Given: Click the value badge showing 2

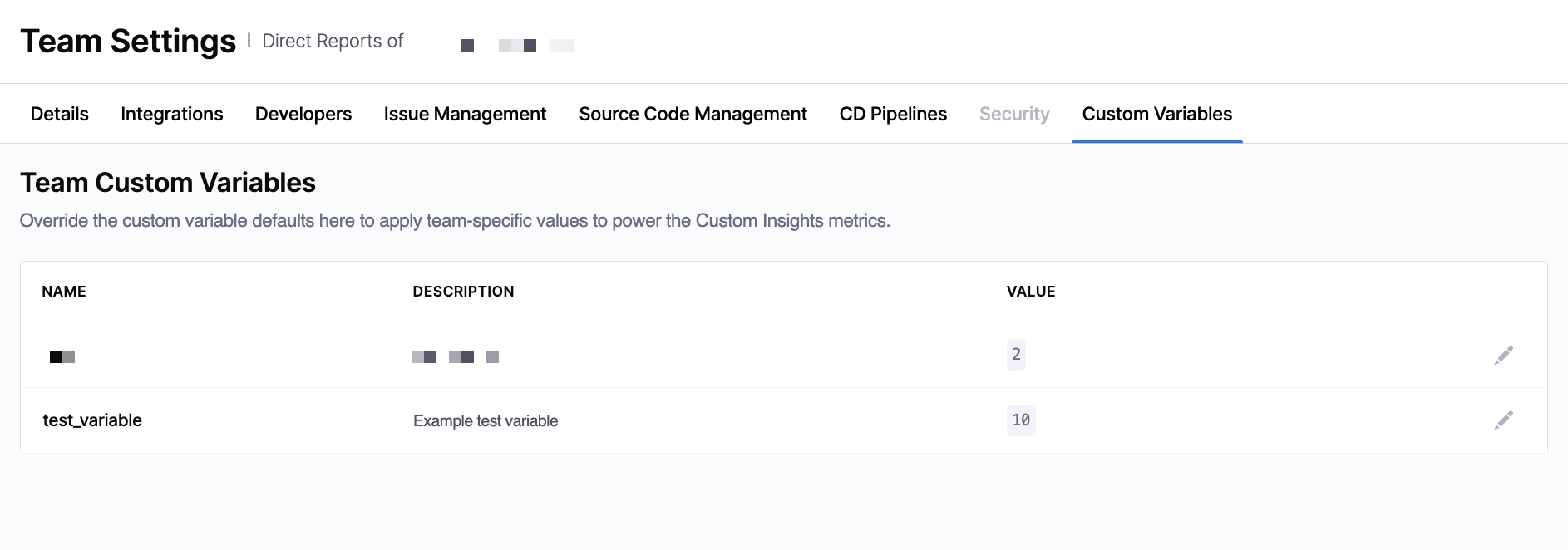Looking at the screenshot, I should point(1016,355).
